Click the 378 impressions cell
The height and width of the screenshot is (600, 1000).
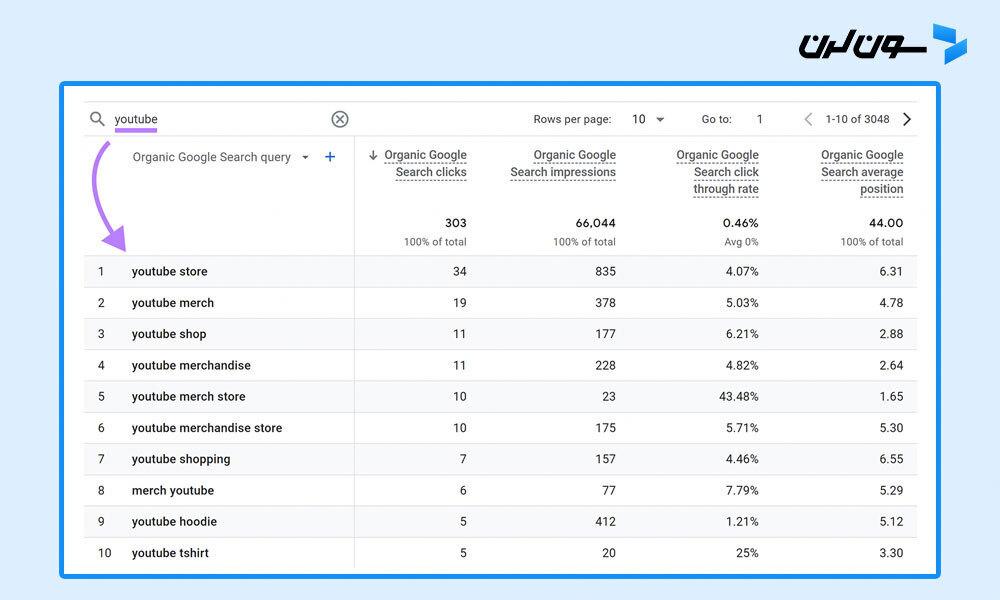(x=605, y=303)
